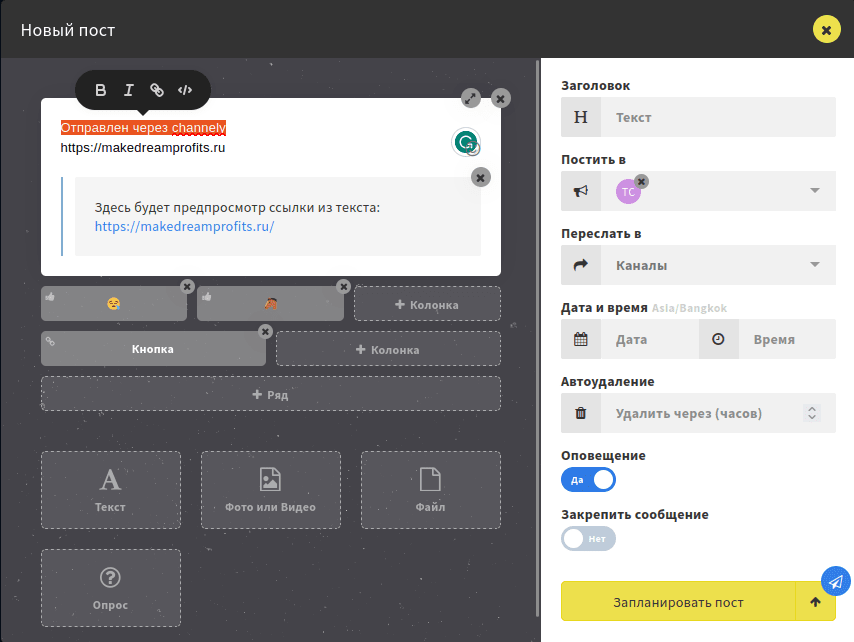
Task: Add a Текст content block
Action: [x=111, y=490]
